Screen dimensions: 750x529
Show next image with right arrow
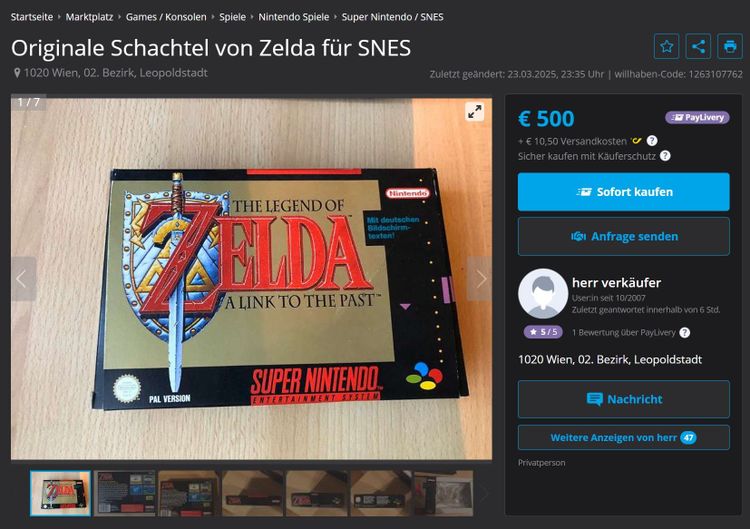480,279
